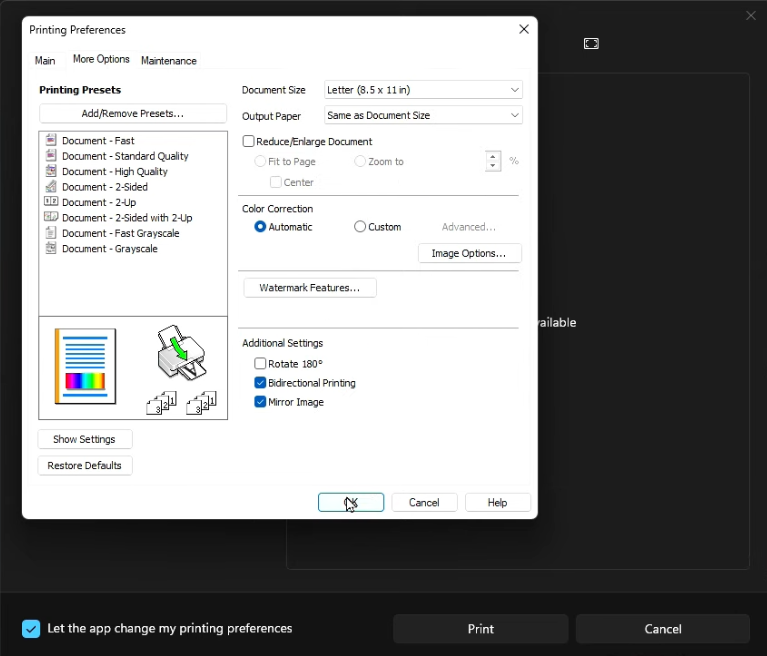This screenshot has height=656, width=767.
Task: Select the More Options tab
Action: point(101,59)
